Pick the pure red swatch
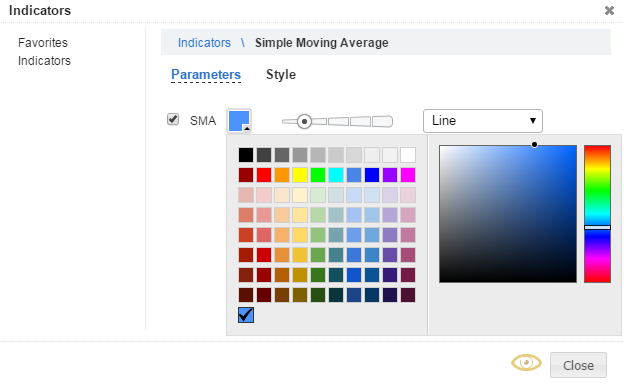The image size is (624, 391). coord(264,175)
